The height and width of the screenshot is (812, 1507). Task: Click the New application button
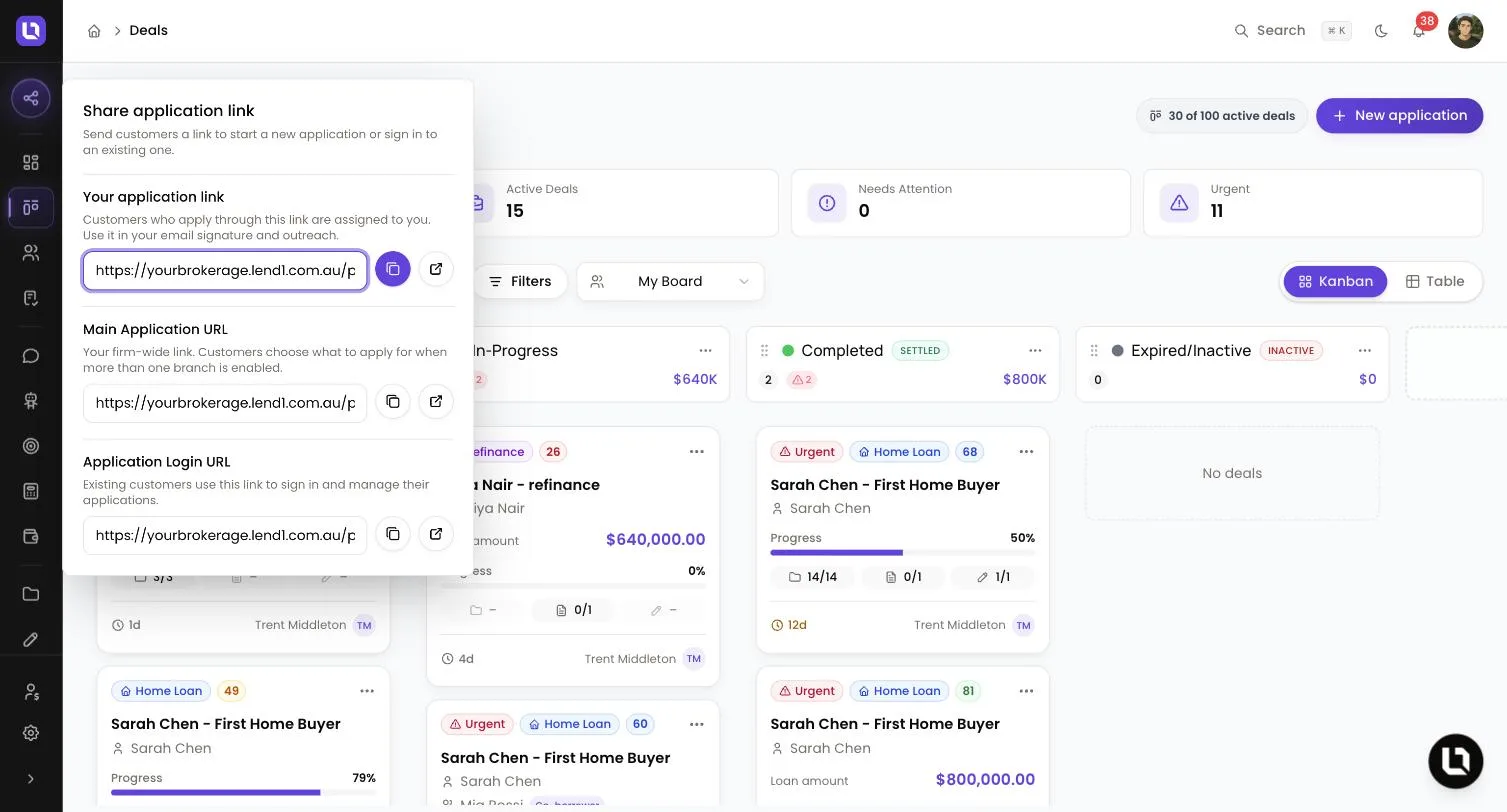pos(1399,116)
